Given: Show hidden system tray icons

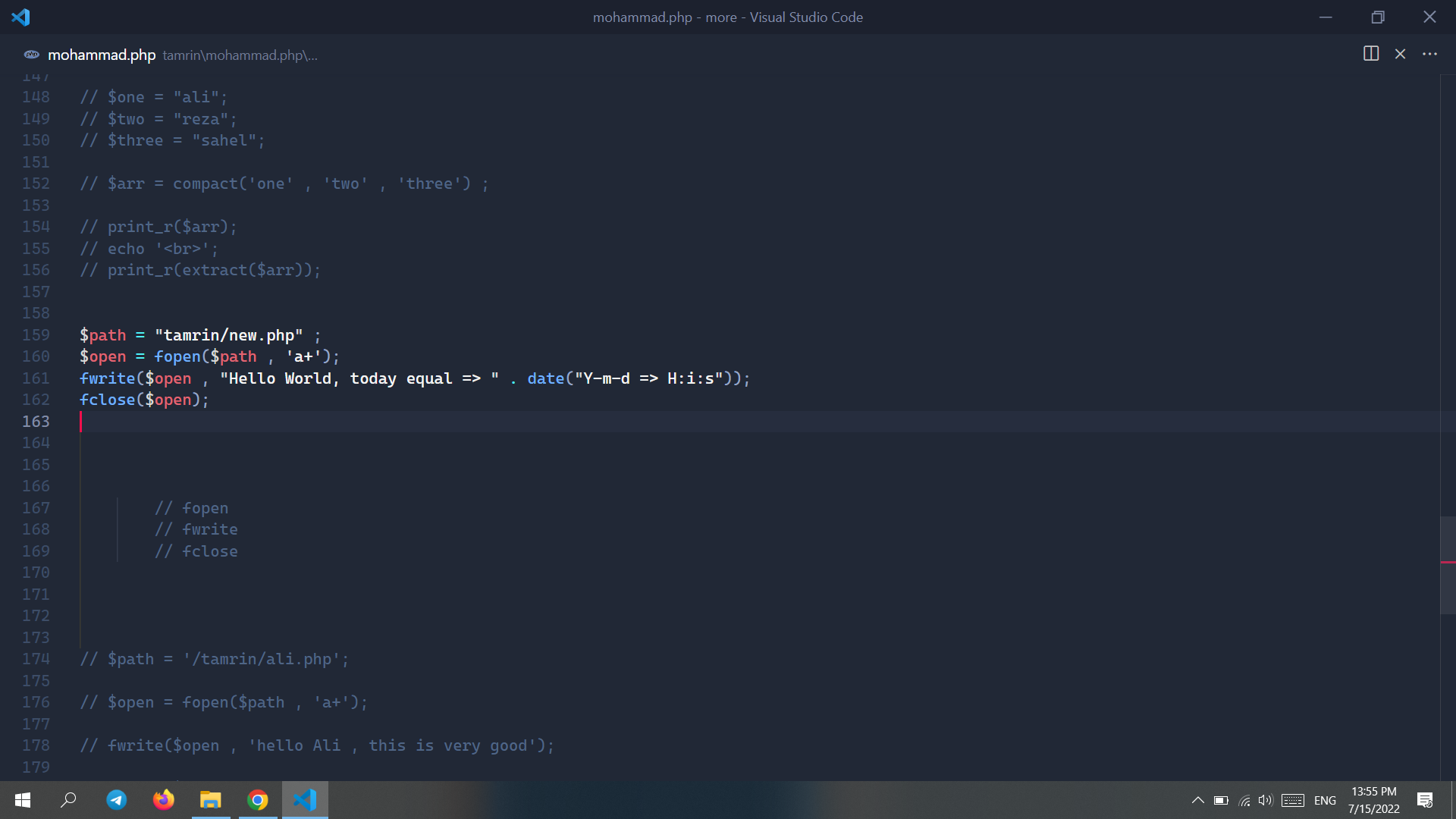Looking at the screenshot, I should [1197, 800].
